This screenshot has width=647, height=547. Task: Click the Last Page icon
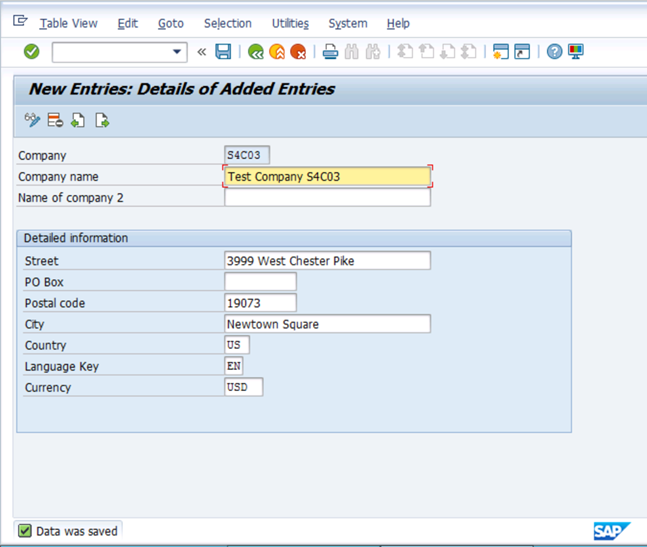tap(469, 52)
